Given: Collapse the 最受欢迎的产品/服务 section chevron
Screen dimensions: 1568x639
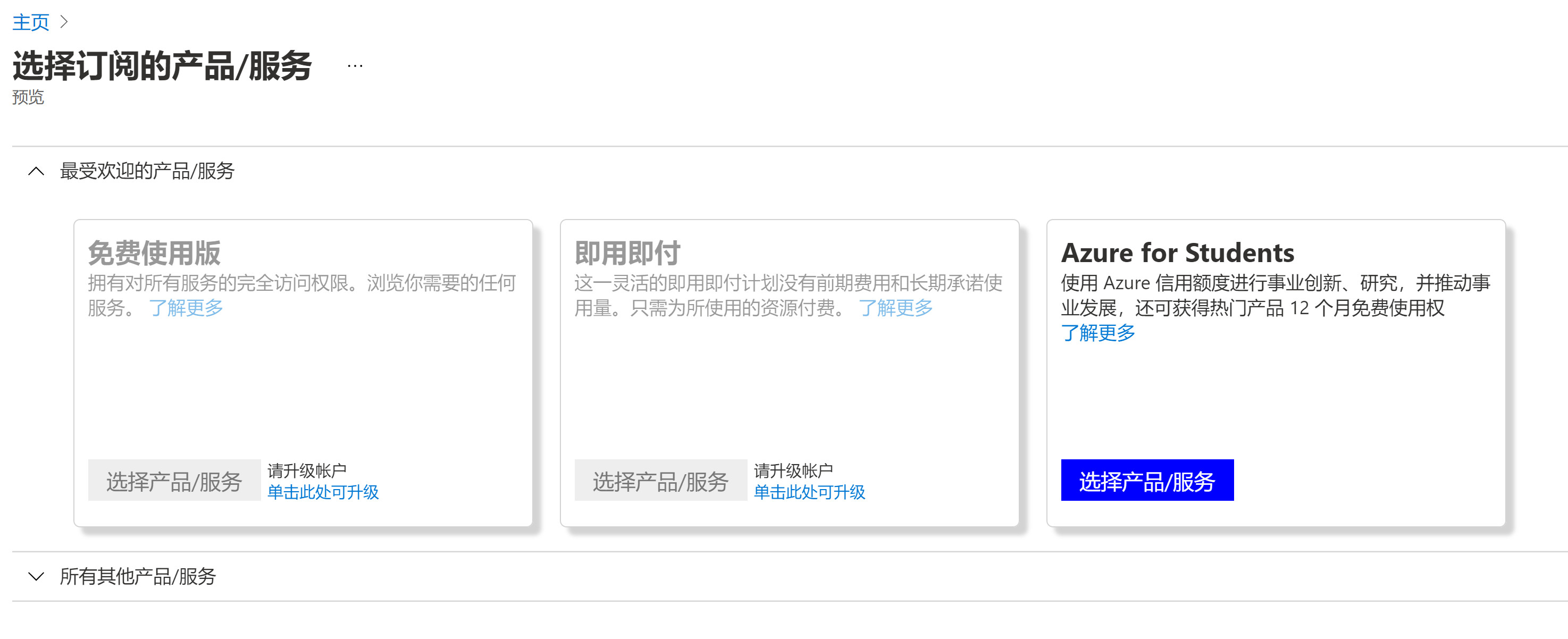Looking at the screenshot, I should [37, 172].
